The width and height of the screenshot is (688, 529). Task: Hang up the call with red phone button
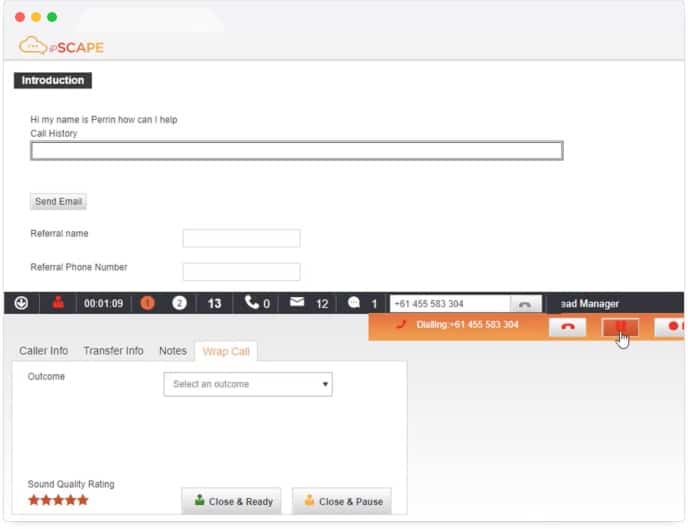pyautogui.click(x=567, y=326)
